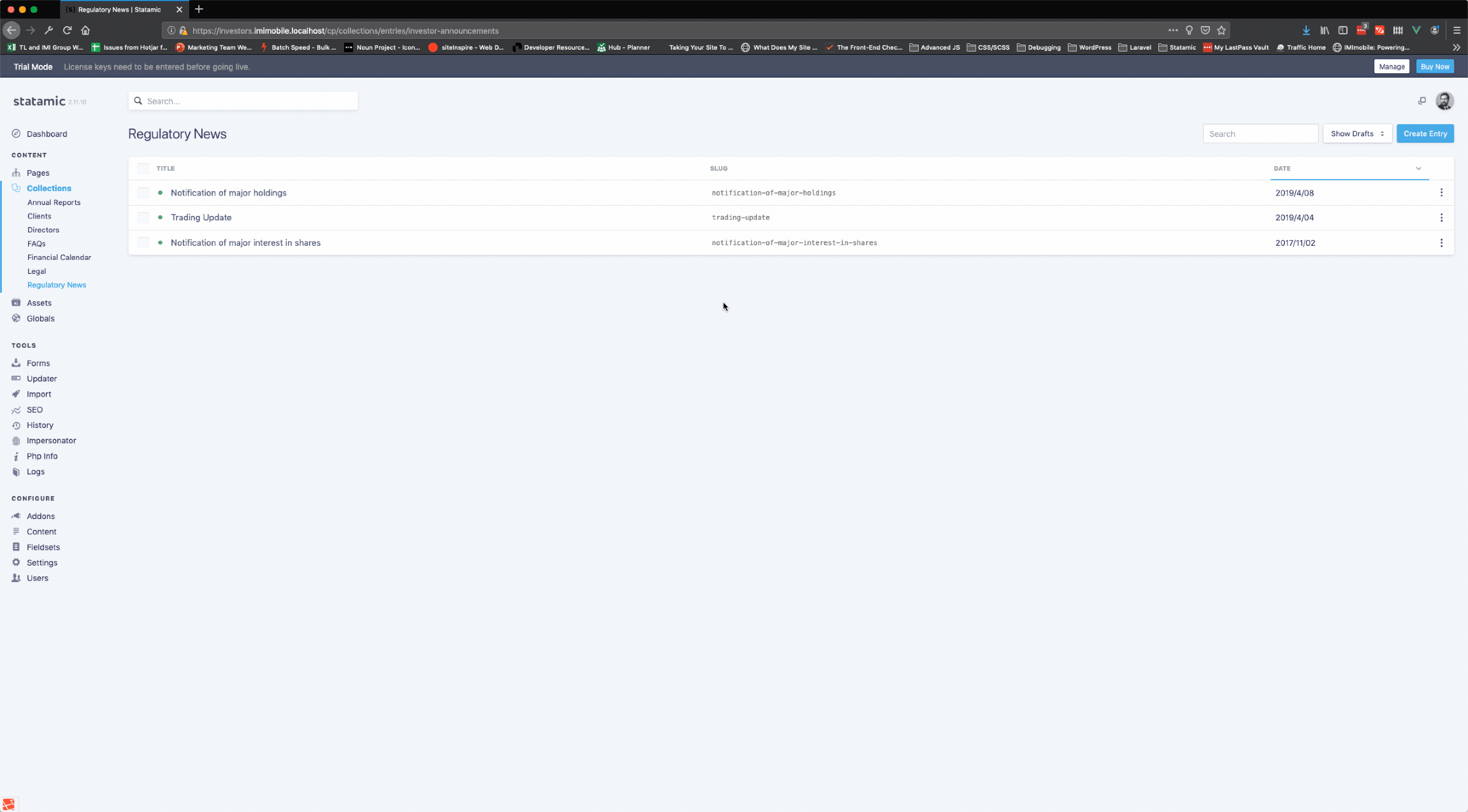The image size is (1468, 812).
Task: Click the Manage license button
Action: (x=1392, y=66)
